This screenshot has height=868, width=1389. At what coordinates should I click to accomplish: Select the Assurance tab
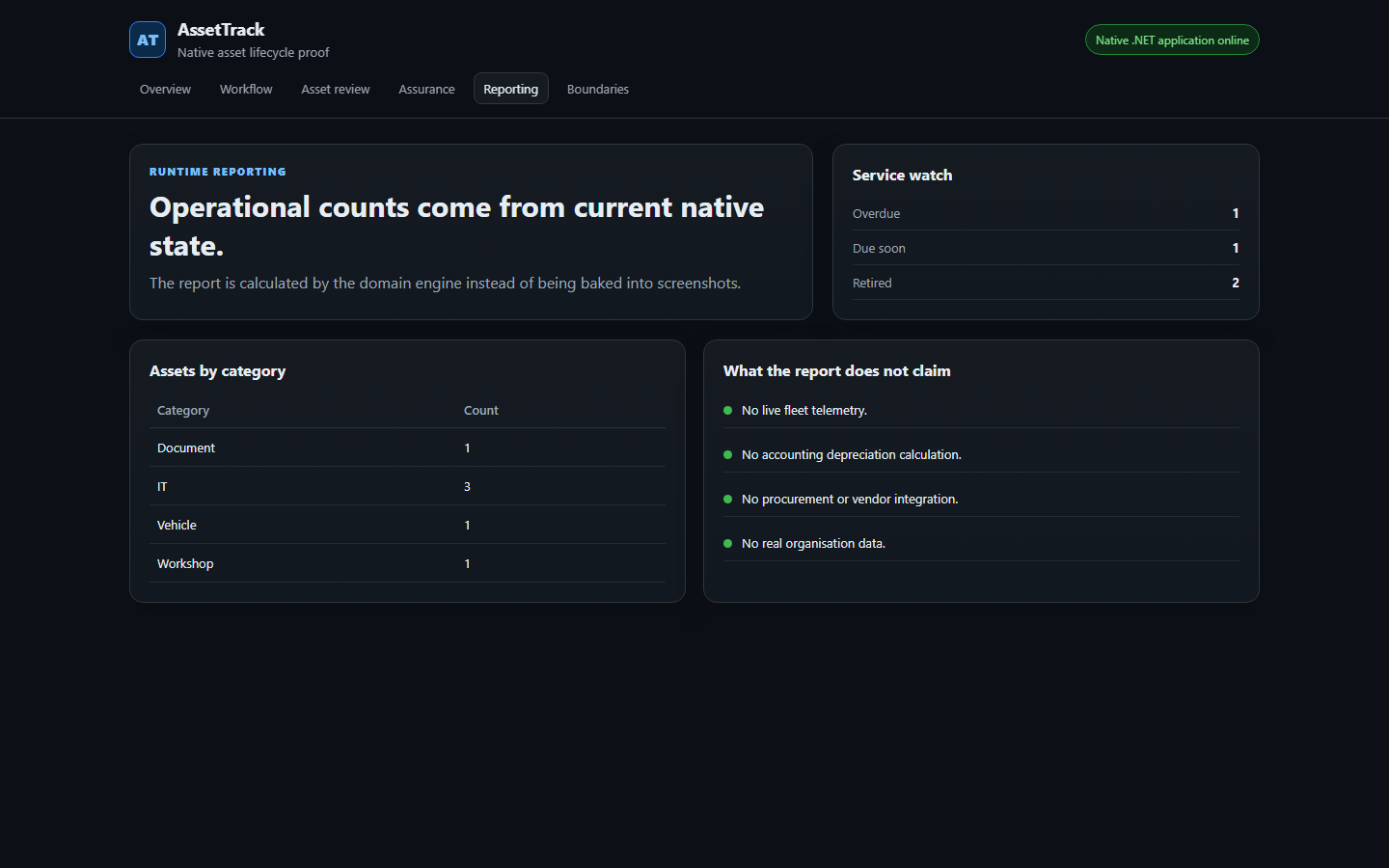(426, 89)
